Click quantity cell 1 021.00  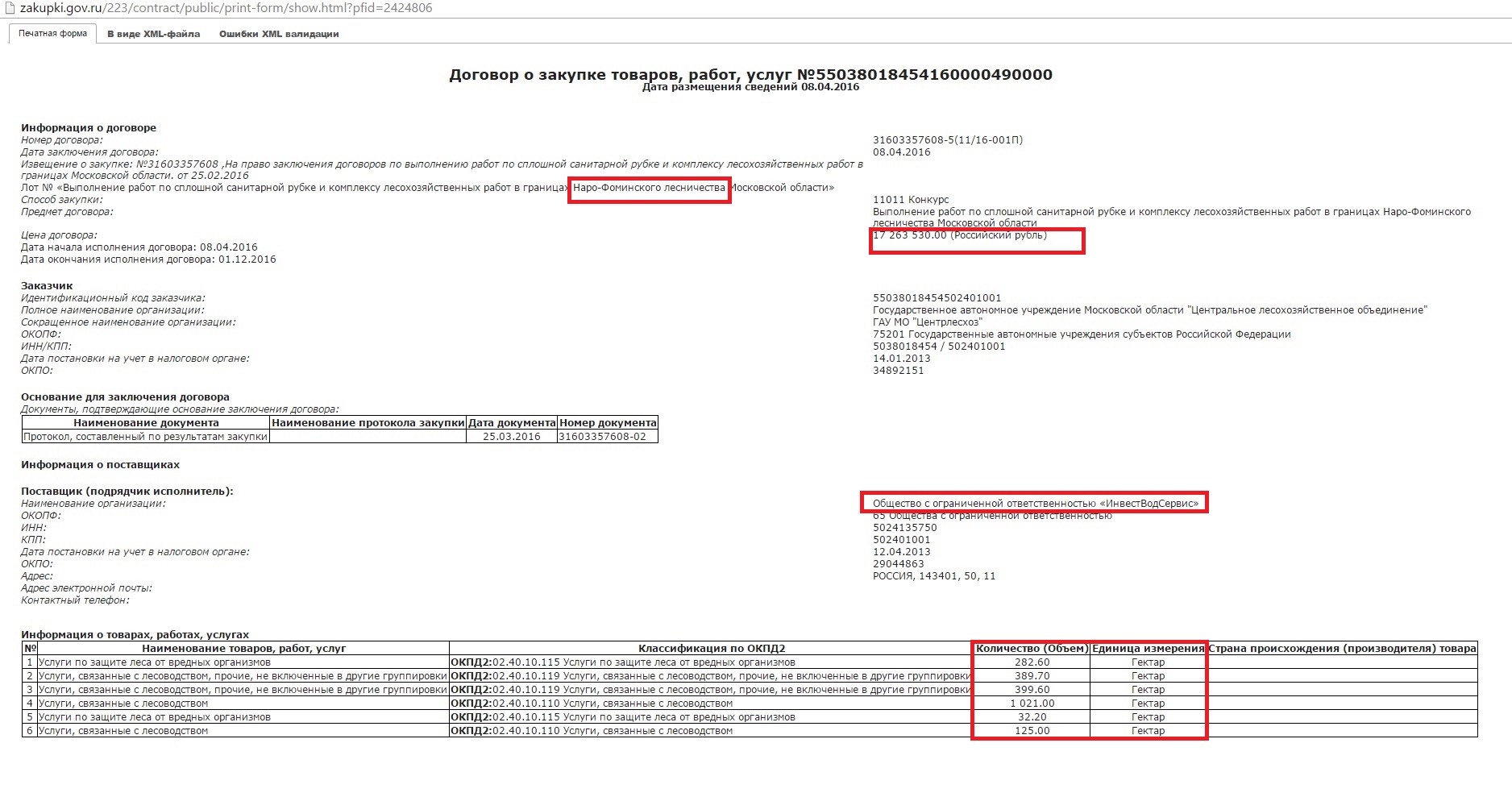pos(1032,703)
